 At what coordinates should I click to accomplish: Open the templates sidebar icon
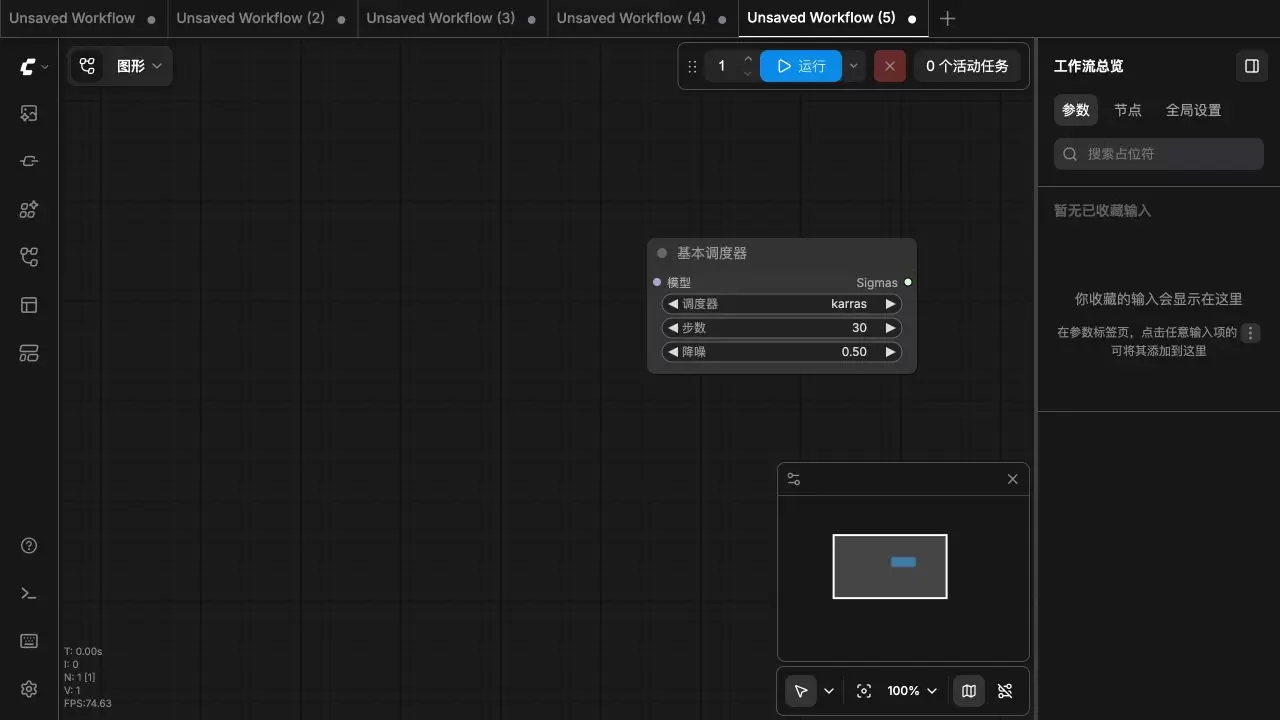click(x=29, y=305)
